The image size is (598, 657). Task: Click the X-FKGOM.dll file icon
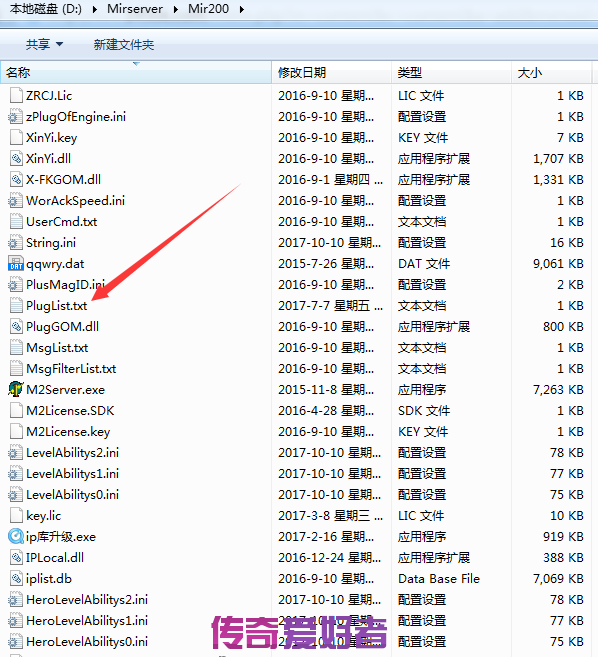tap(16, 179)
